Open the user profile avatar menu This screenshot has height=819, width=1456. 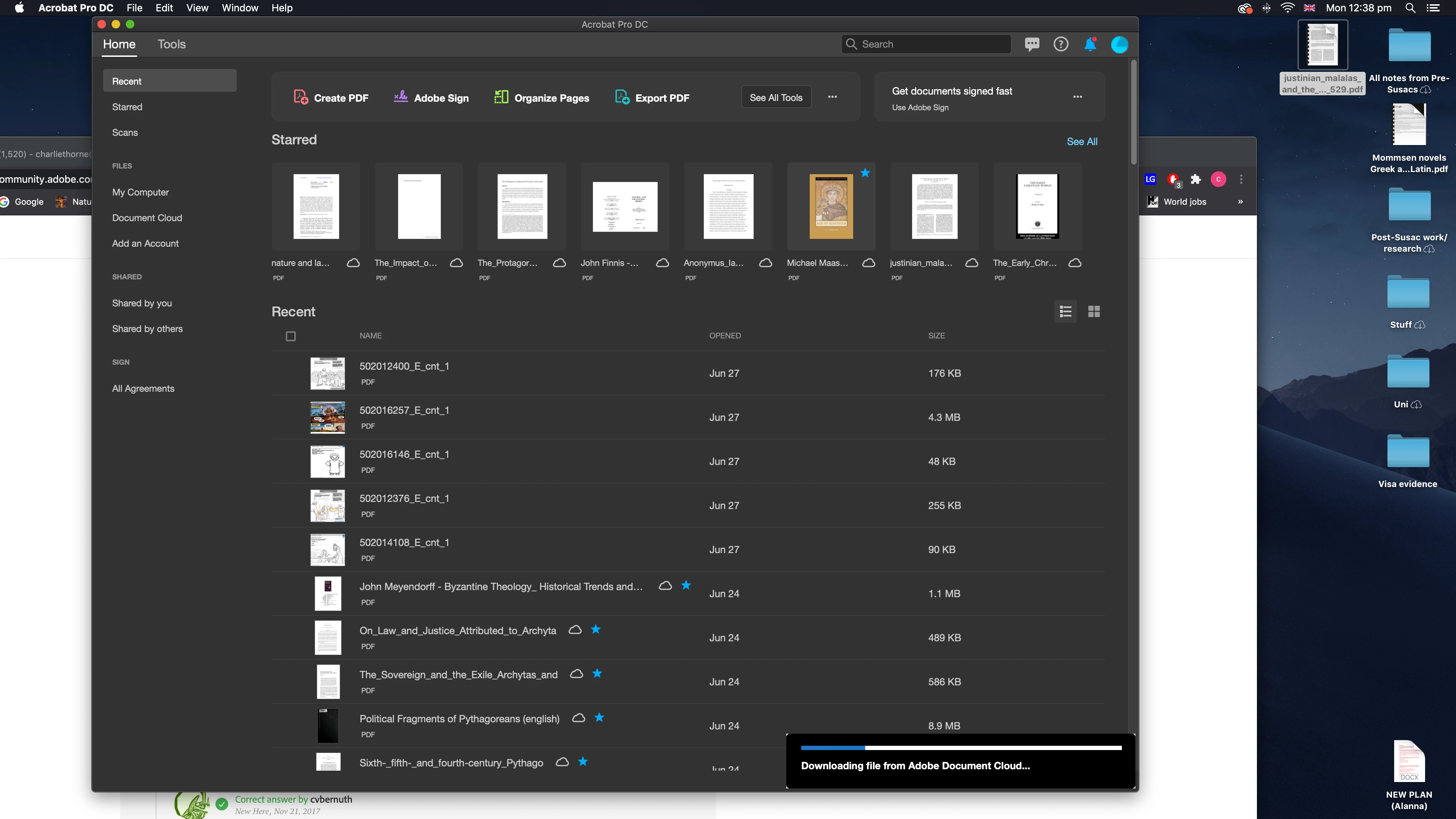[1119, 44]
